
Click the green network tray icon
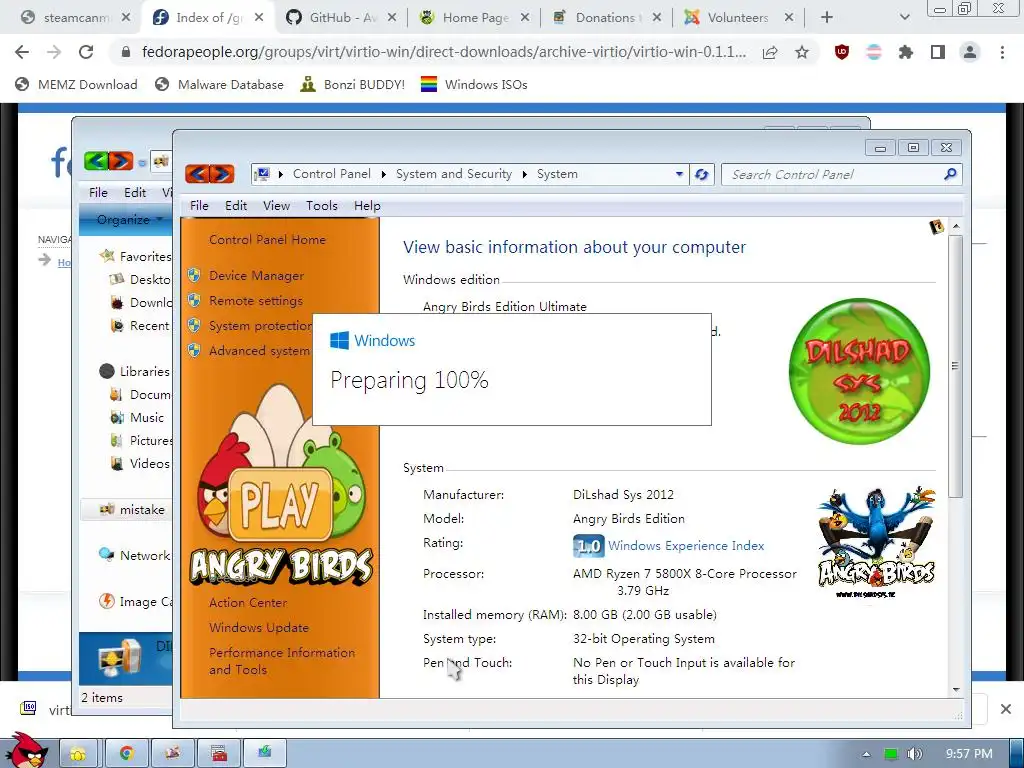890,754
